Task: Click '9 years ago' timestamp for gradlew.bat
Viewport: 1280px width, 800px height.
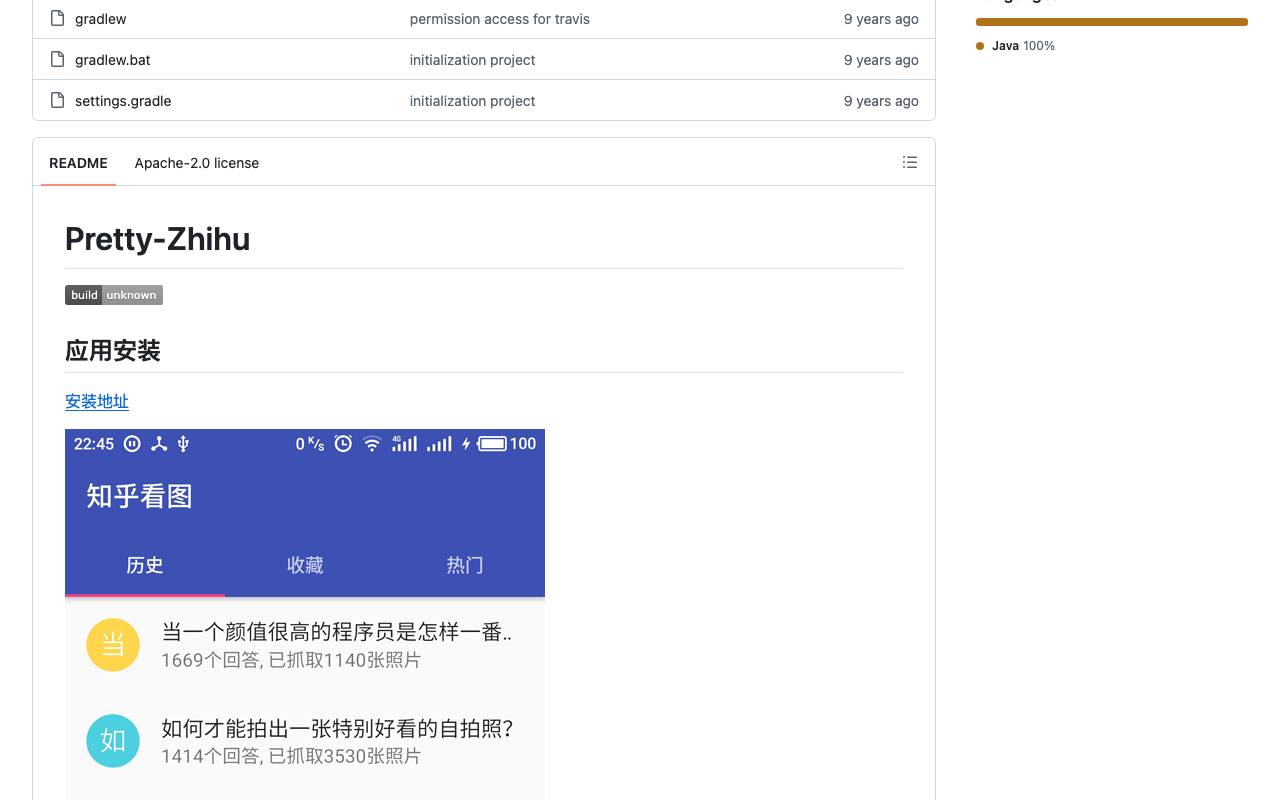Action: pyautogui.click(x=881, y=60)
